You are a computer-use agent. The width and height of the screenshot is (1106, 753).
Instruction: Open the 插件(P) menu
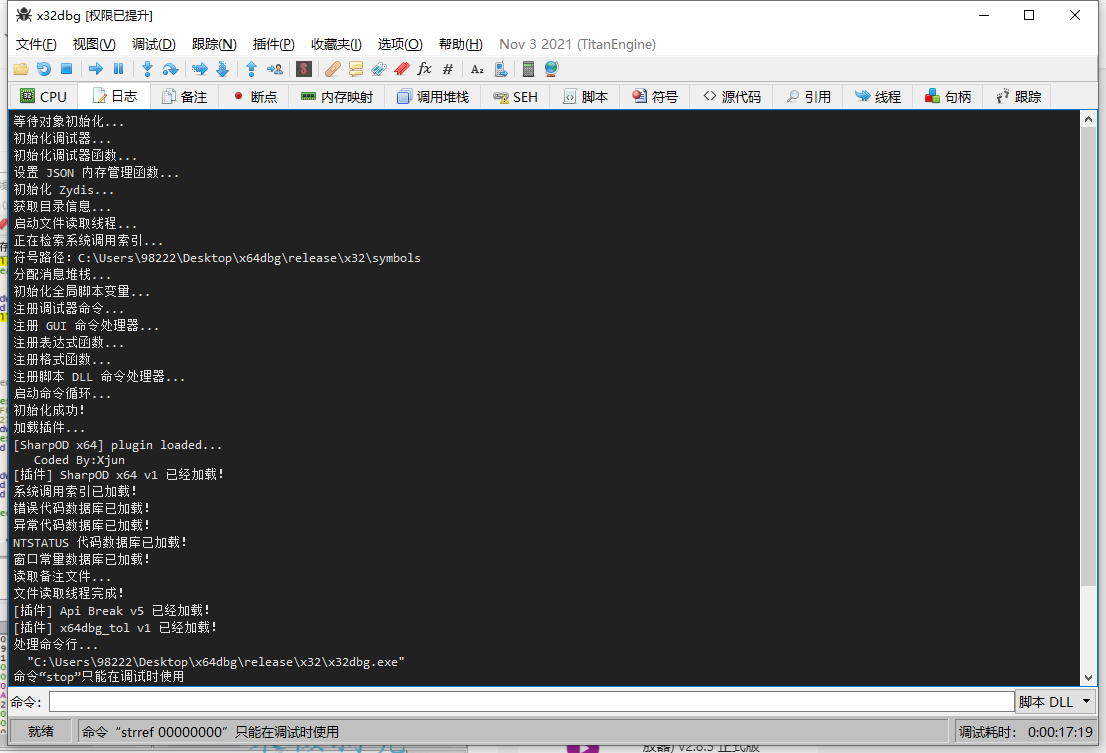273,44
